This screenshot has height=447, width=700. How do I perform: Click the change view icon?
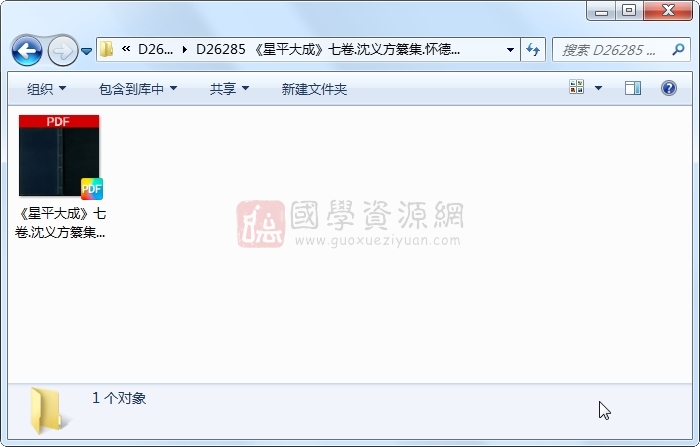[x=576, y=87]
